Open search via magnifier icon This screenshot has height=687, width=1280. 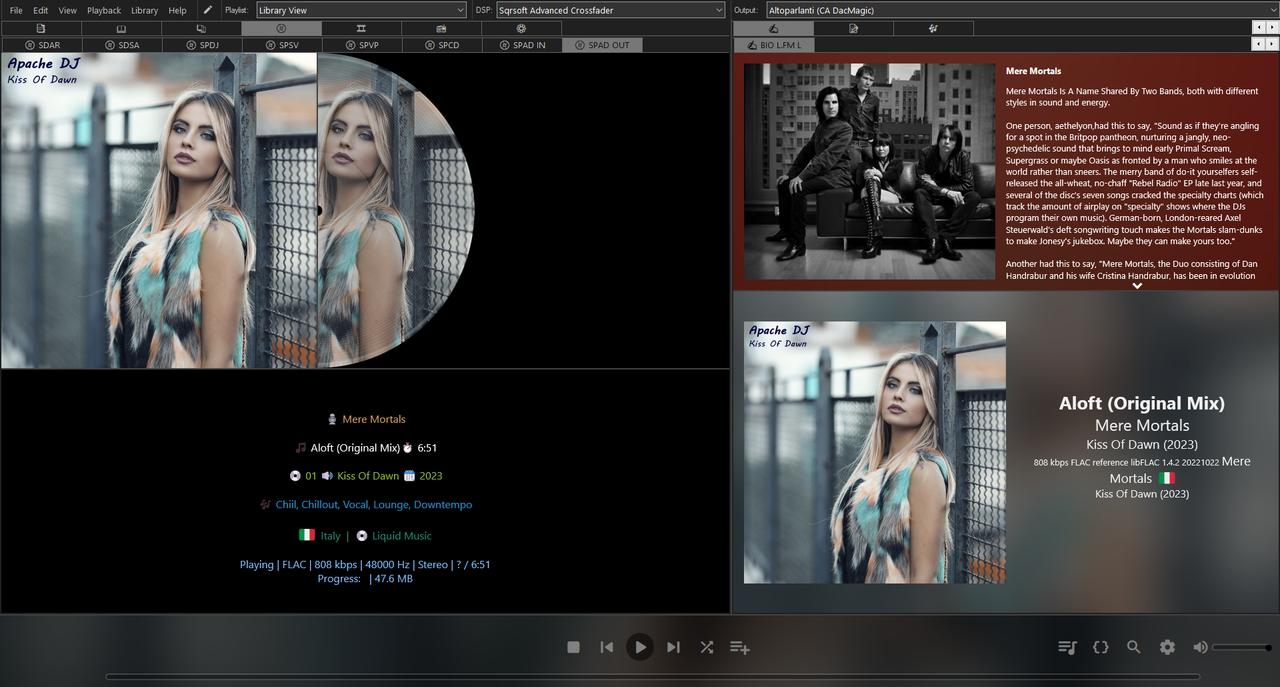1133,647
